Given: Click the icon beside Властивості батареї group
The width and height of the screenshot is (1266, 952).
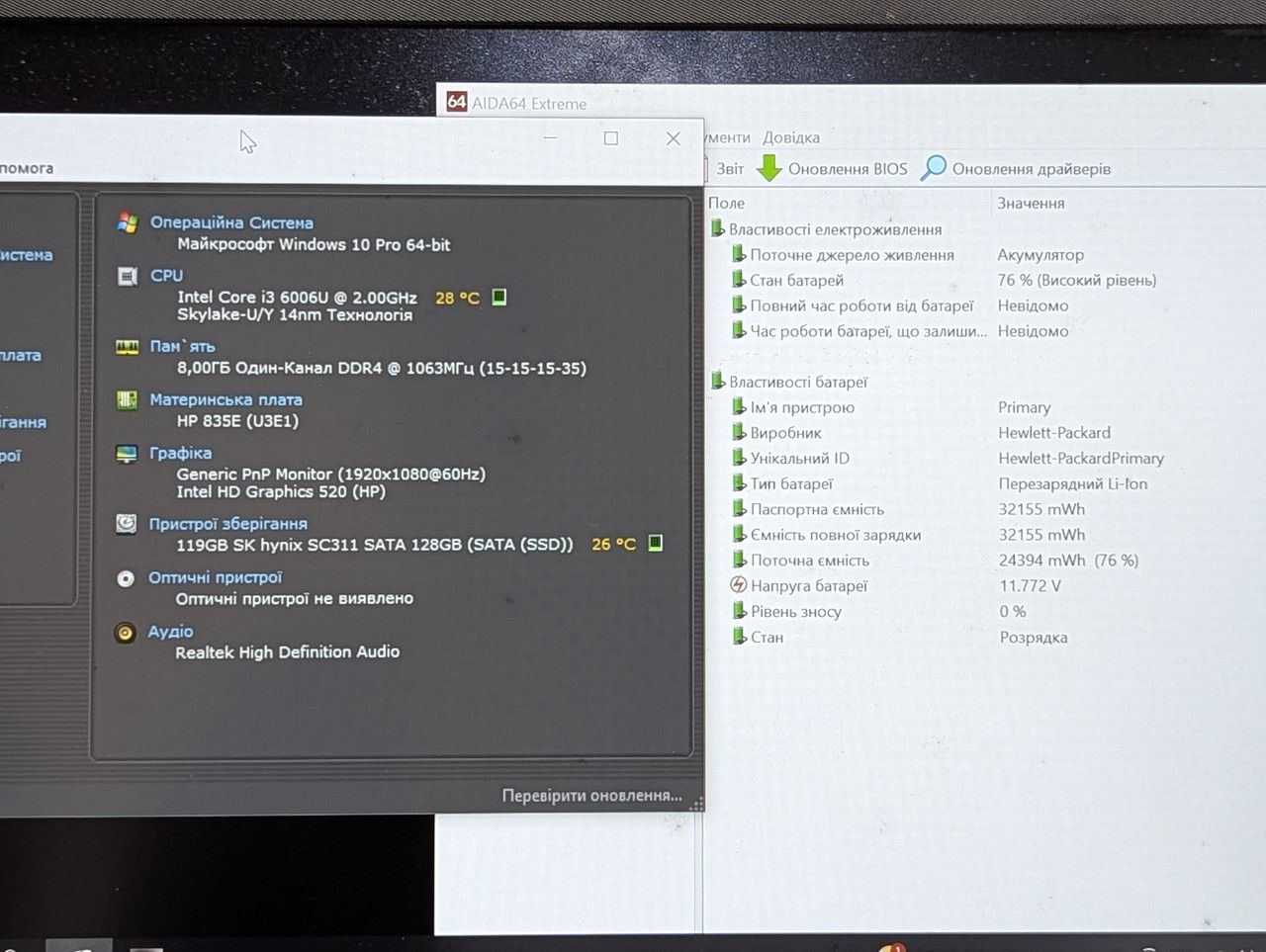Looking at the screenshot, I should click(718, 381).
